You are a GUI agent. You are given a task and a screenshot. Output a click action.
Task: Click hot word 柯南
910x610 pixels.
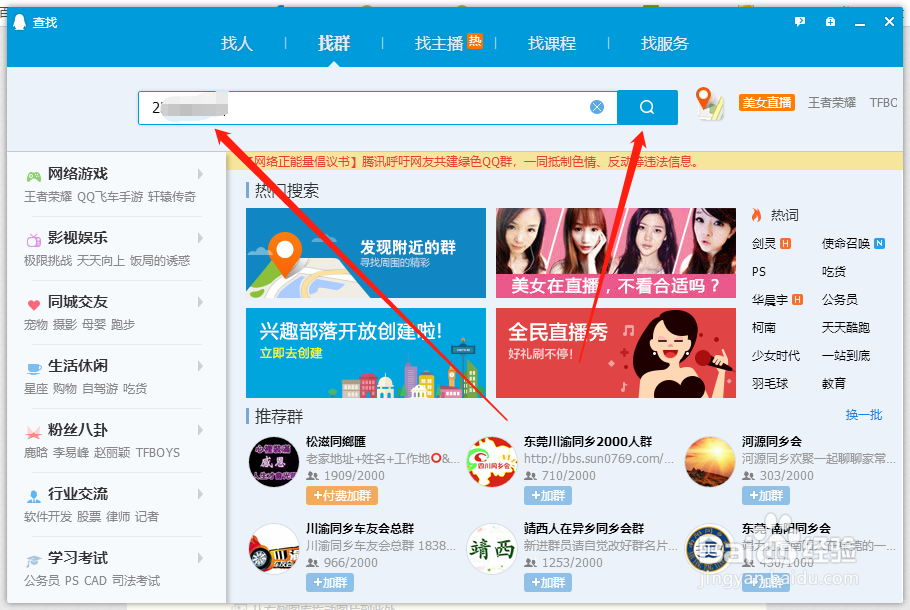(764, 327)
